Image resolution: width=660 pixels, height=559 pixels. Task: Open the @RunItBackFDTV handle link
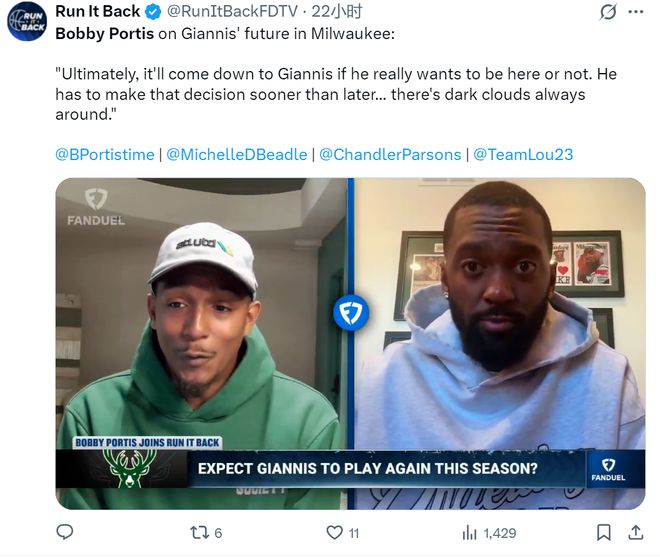(x=220, y=12)
